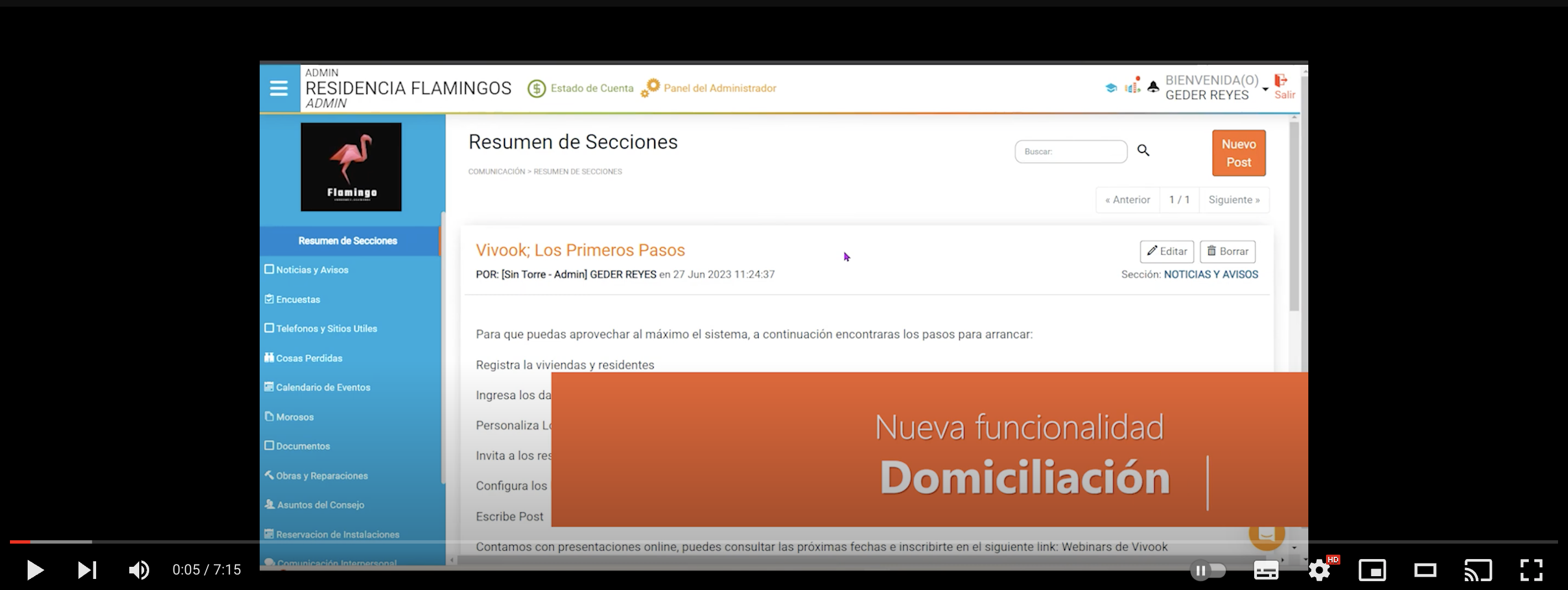Screen dimensions: 1568x590
Task: Go to Siguiente page
Action: (x=1234, y=200)
